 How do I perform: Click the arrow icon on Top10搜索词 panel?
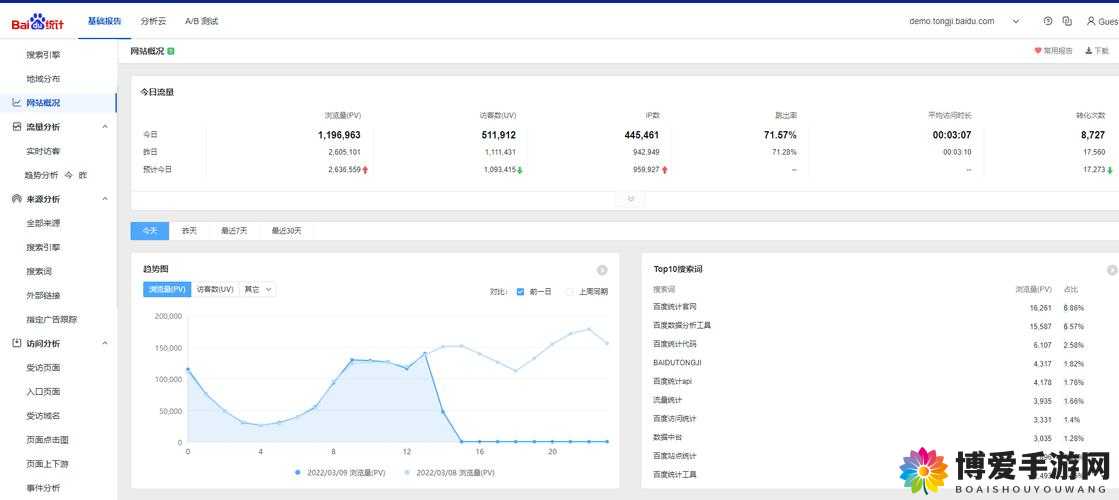1112,270
